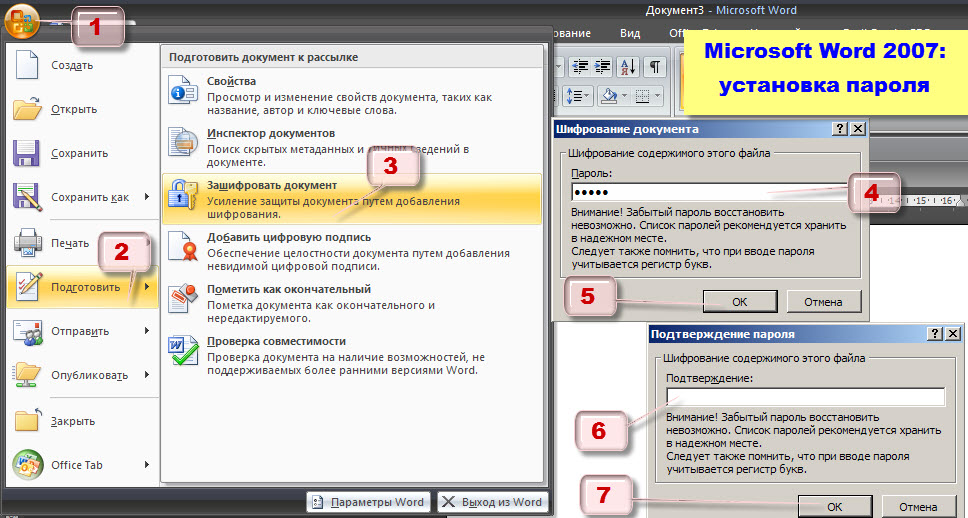Click the Опубликовать publish icon

(28, 375)
